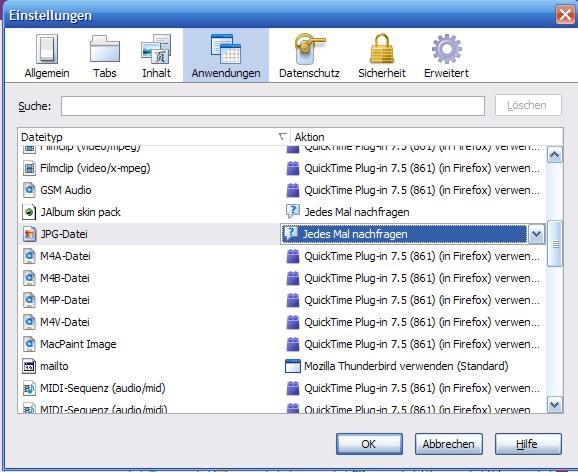Confirm settings with the OK button
This screenshot has width=578, height=472.
tap(369, 444)
